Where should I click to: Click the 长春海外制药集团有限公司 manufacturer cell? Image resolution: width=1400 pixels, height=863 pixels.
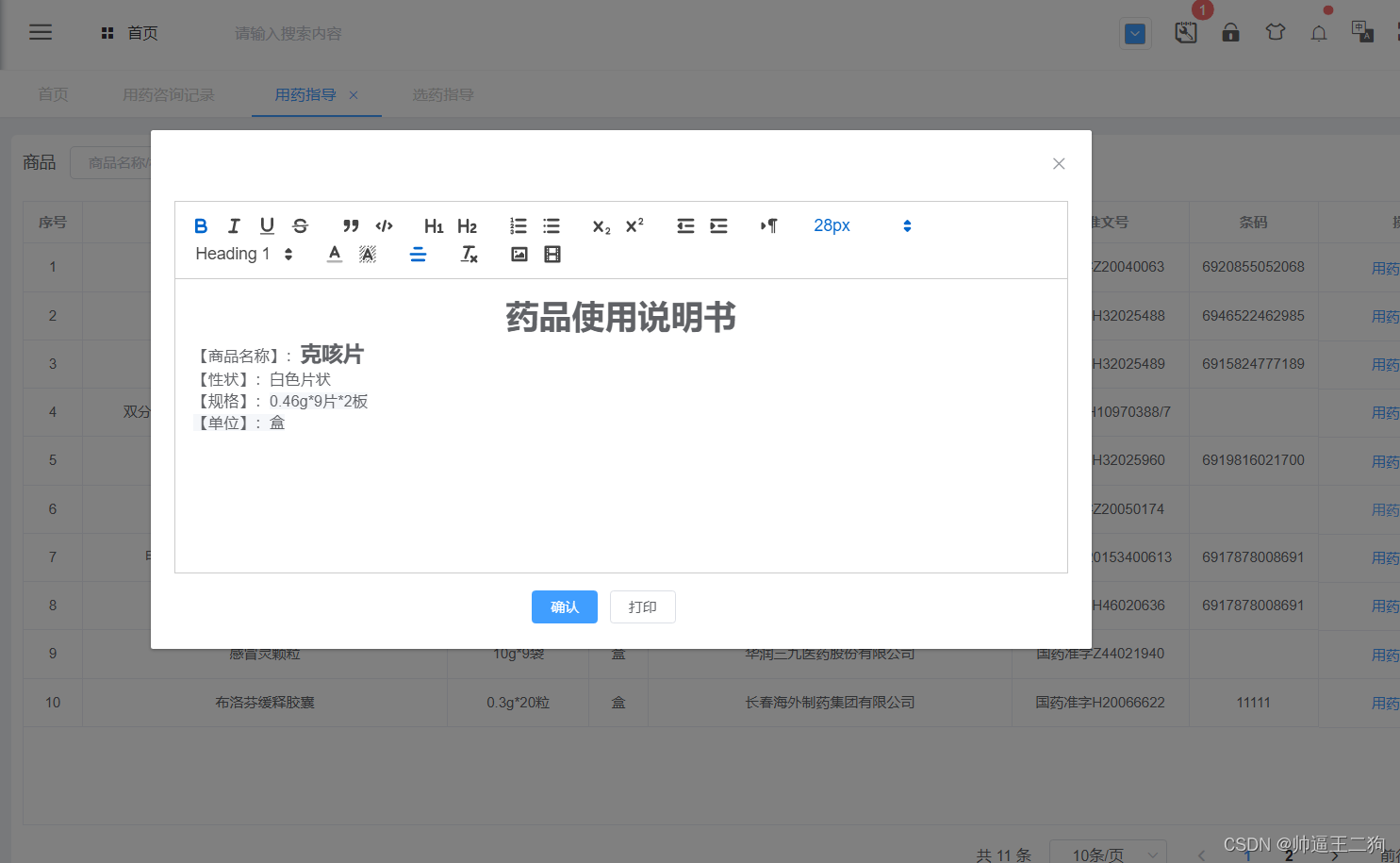[x=830, y=703]
